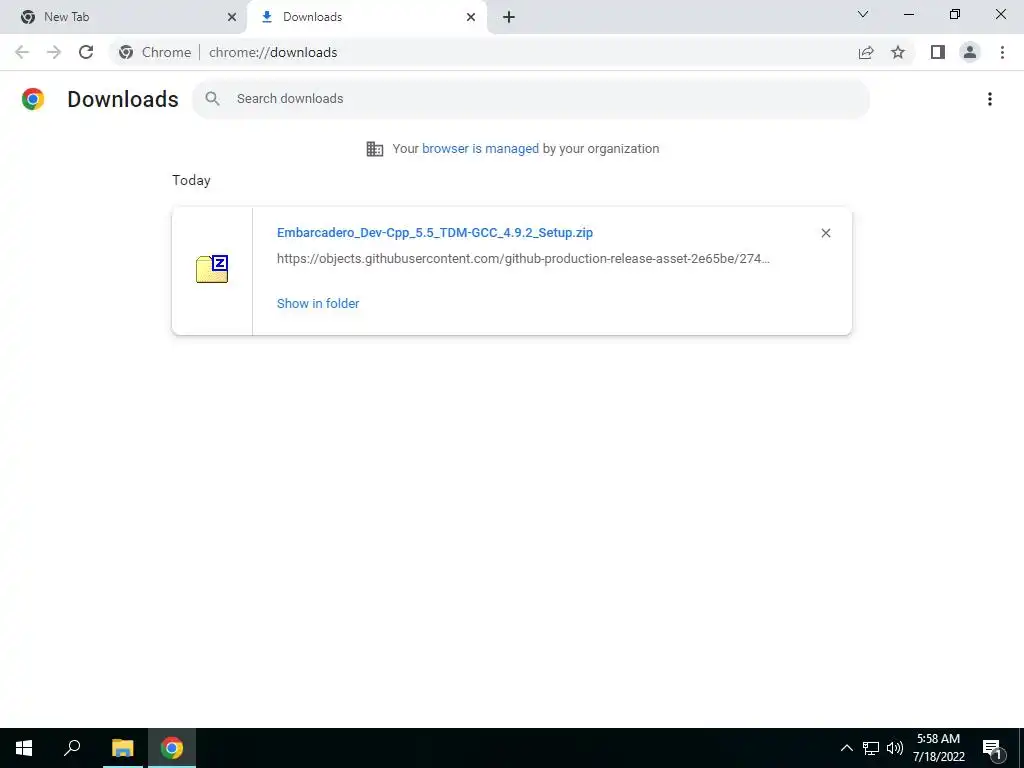This screenshot has width=1024, height=768.
Task: Open the Downloads page more actions menu
Action: tap(990, 99)
